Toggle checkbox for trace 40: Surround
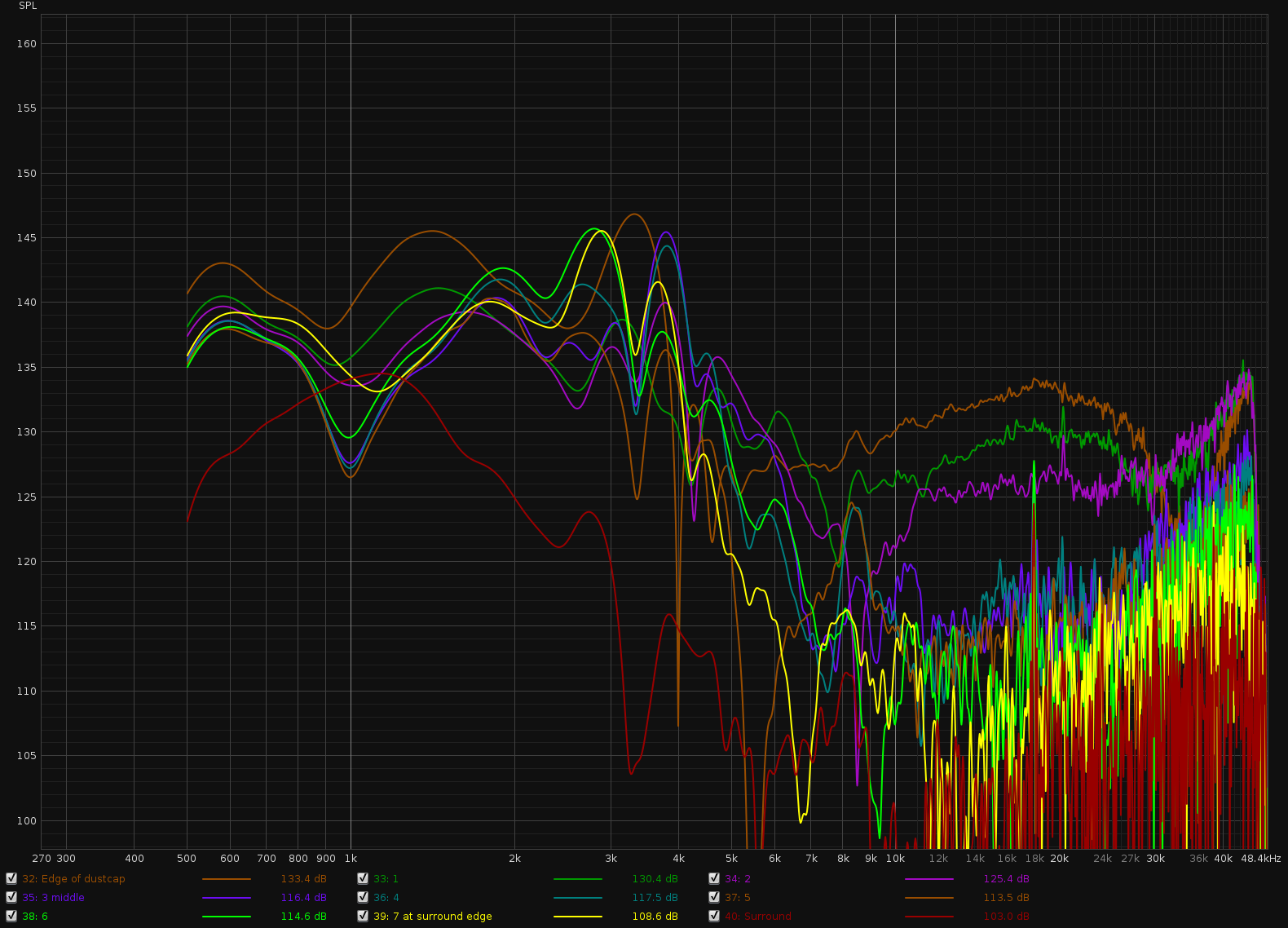 (x=714, y=916)
